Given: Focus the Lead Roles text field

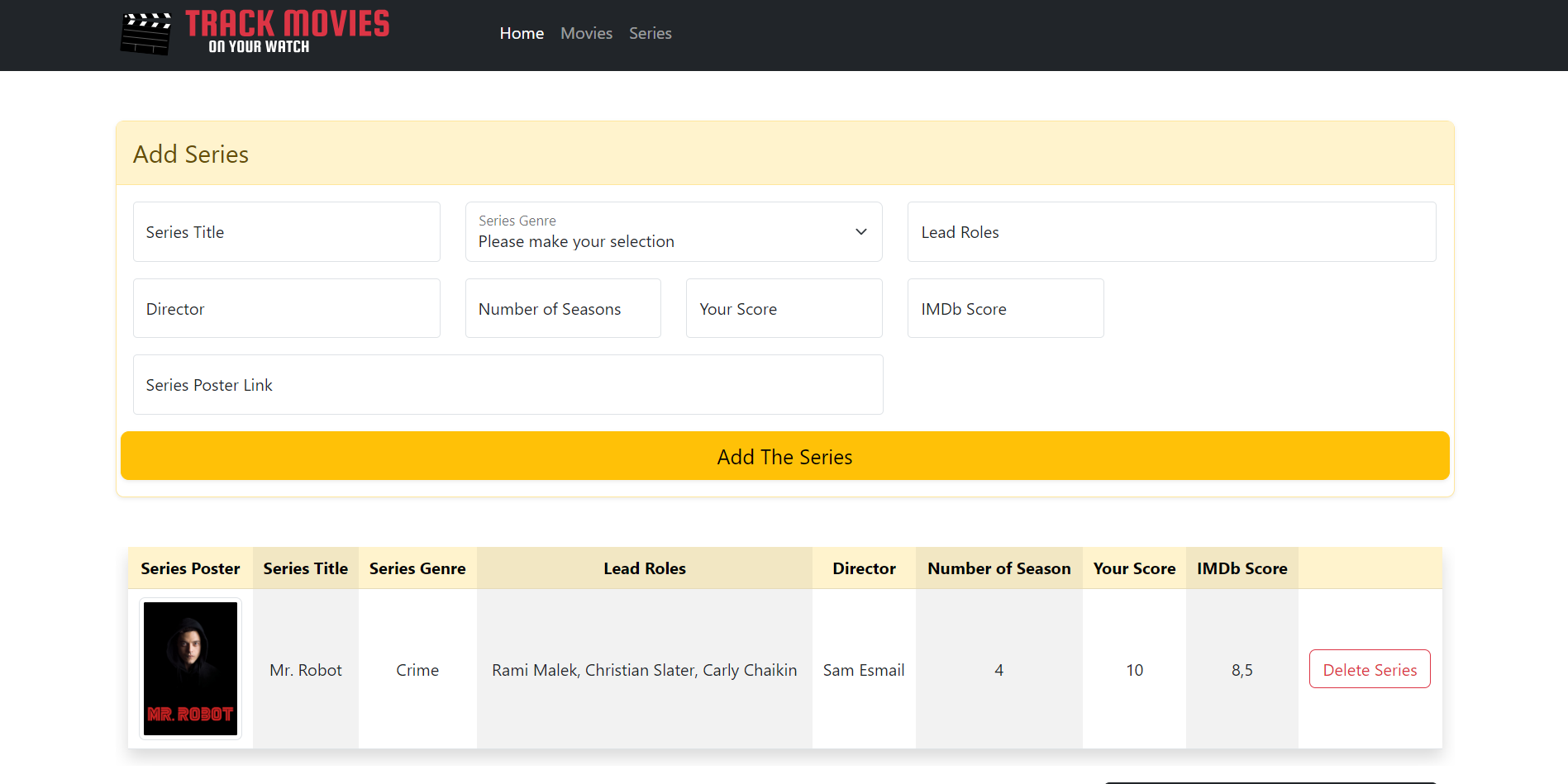Looking at the screenshot, I should coord(1171,231).
